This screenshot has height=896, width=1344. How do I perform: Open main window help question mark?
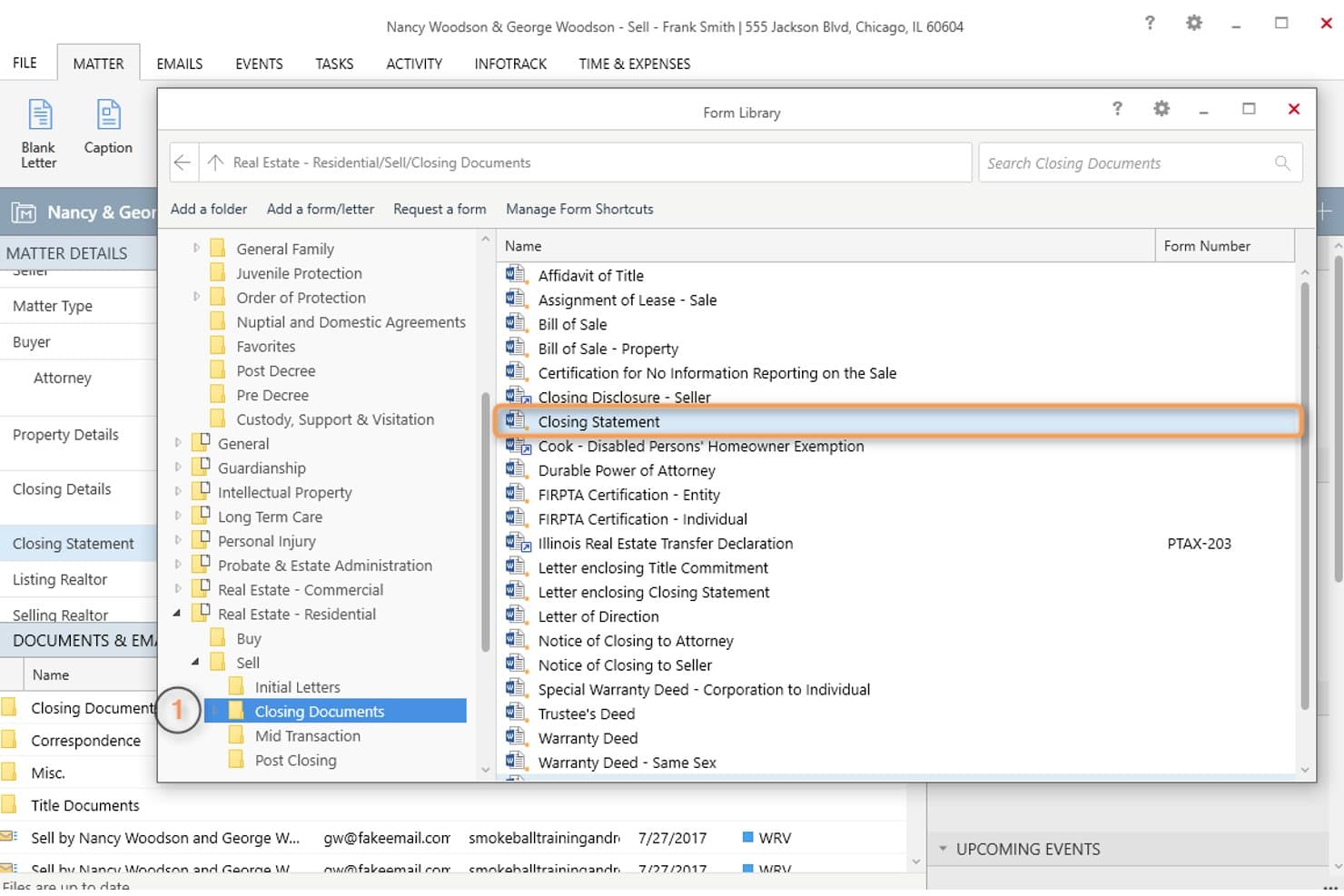1150,24
